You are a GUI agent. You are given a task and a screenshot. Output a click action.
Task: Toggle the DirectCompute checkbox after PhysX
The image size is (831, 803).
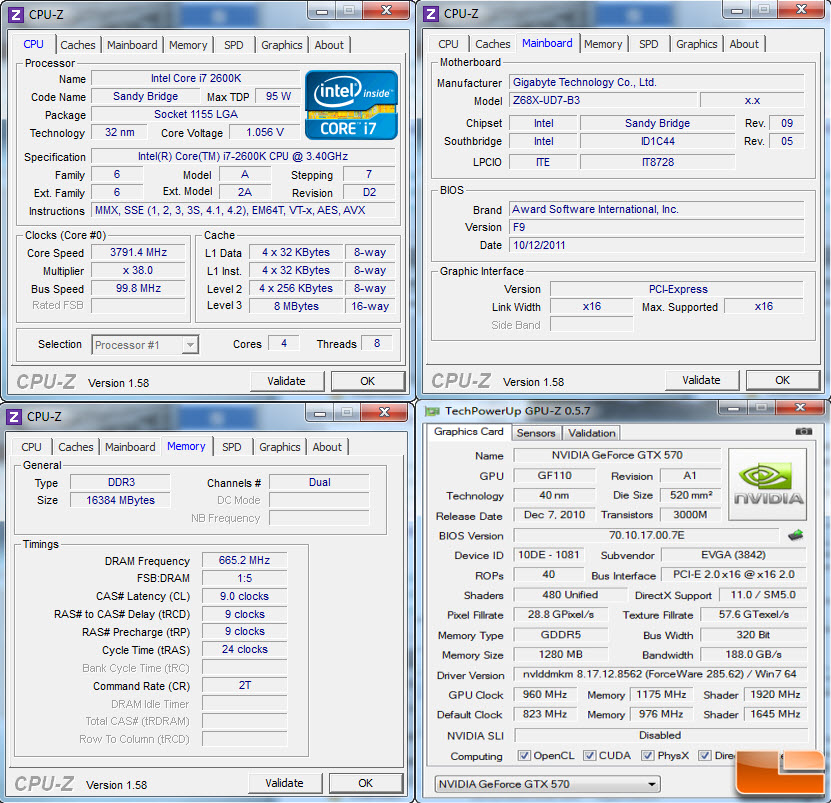pyautogui.click(x=705, y=756)
